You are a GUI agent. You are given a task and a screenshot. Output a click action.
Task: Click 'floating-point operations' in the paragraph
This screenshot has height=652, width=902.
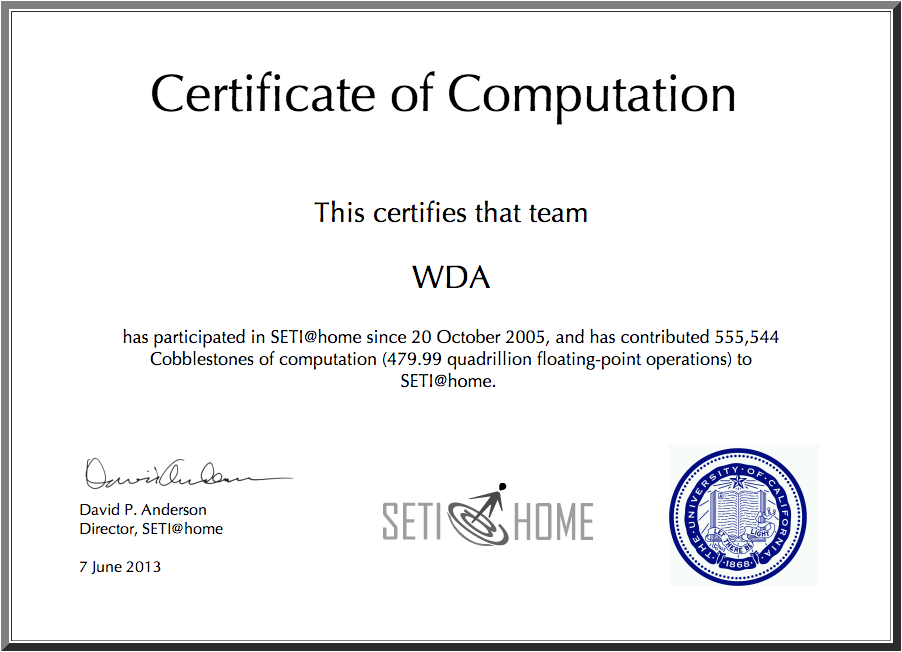pyautogui.click(x=636, y=359)
